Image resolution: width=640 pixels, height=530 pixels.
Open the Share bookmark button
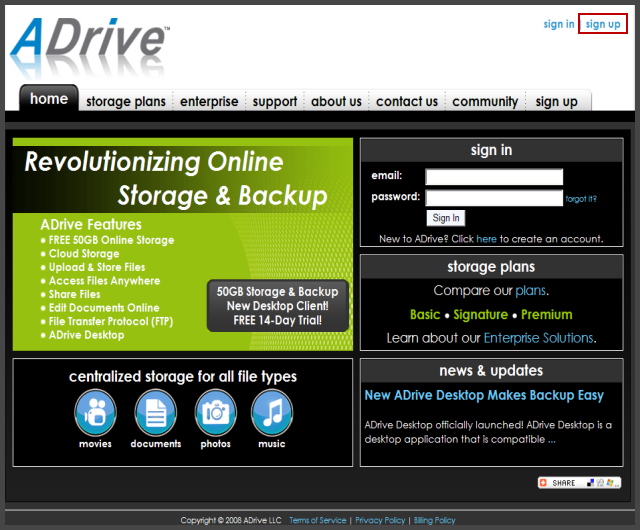point(579,483)
